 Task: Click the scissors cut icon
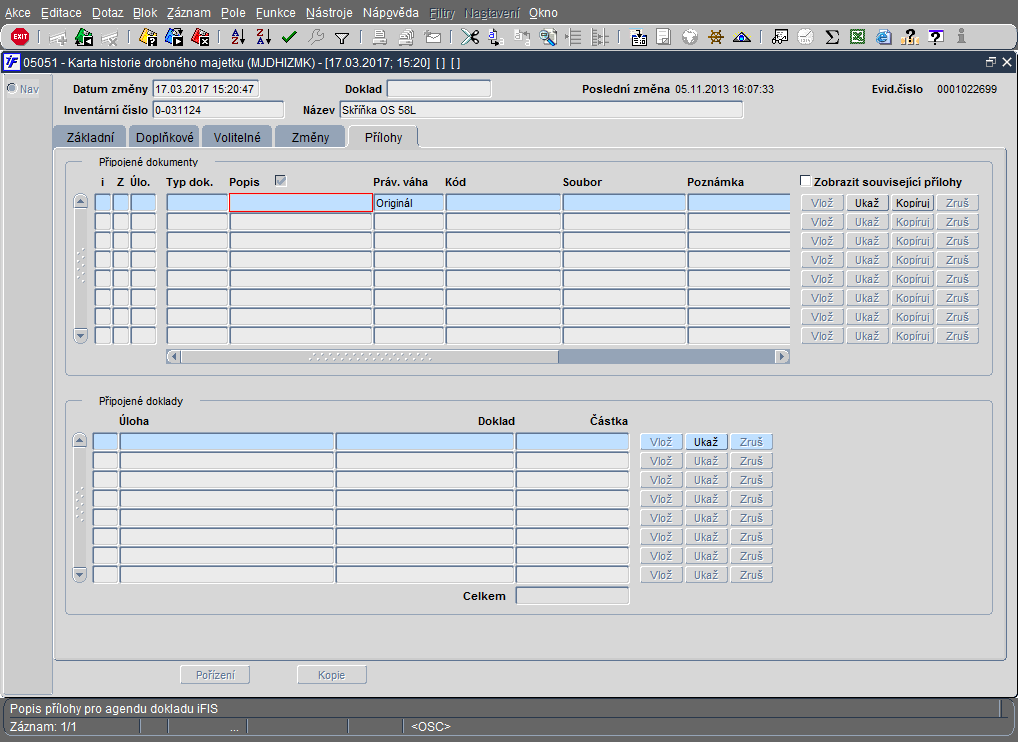[x=470, y=37]
